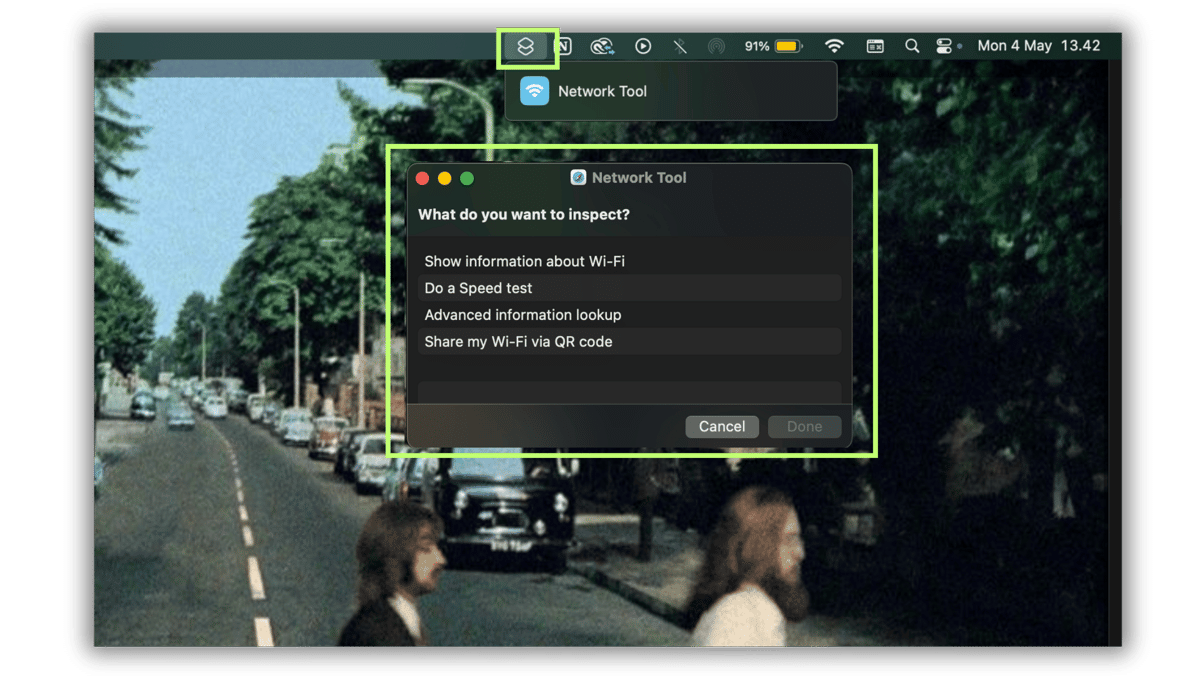Select Network Tool in Shortcuts dropdown
This screenshot has height=698, width=1200.
(x=671, y=91)
